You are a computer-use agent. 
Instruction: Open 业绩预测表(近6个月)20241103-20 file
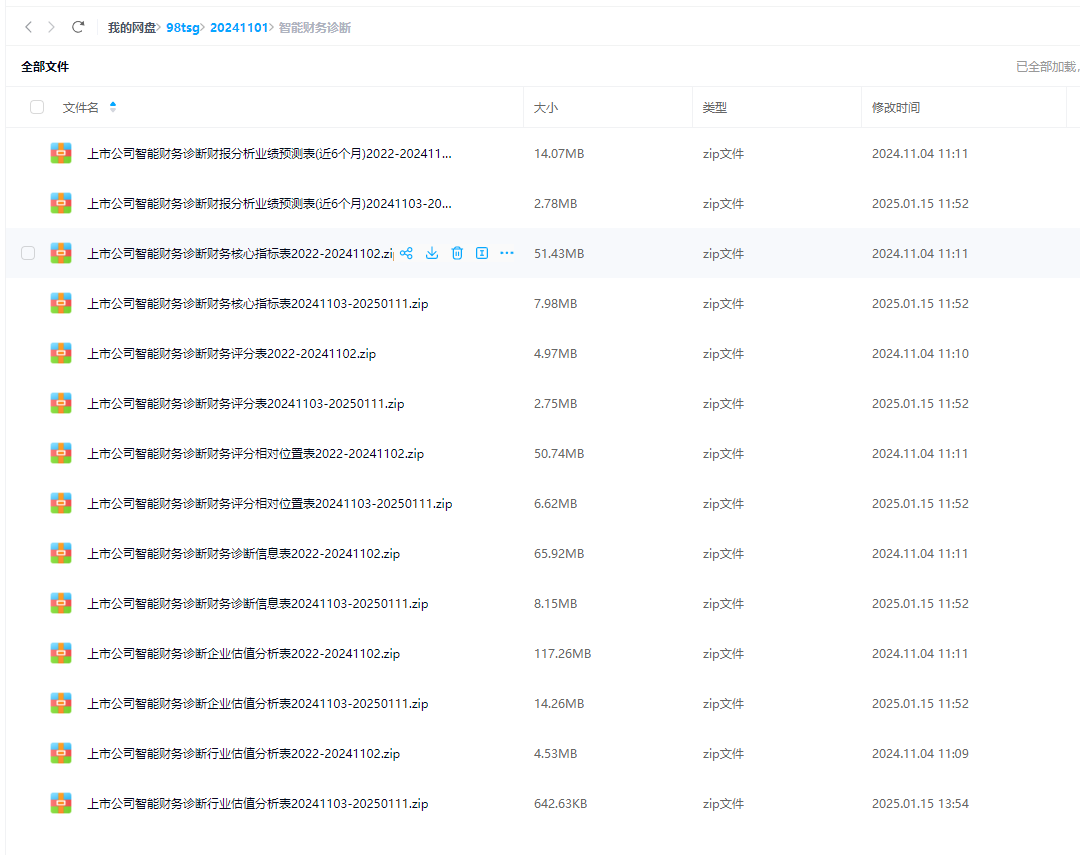[x=269, y=203]
